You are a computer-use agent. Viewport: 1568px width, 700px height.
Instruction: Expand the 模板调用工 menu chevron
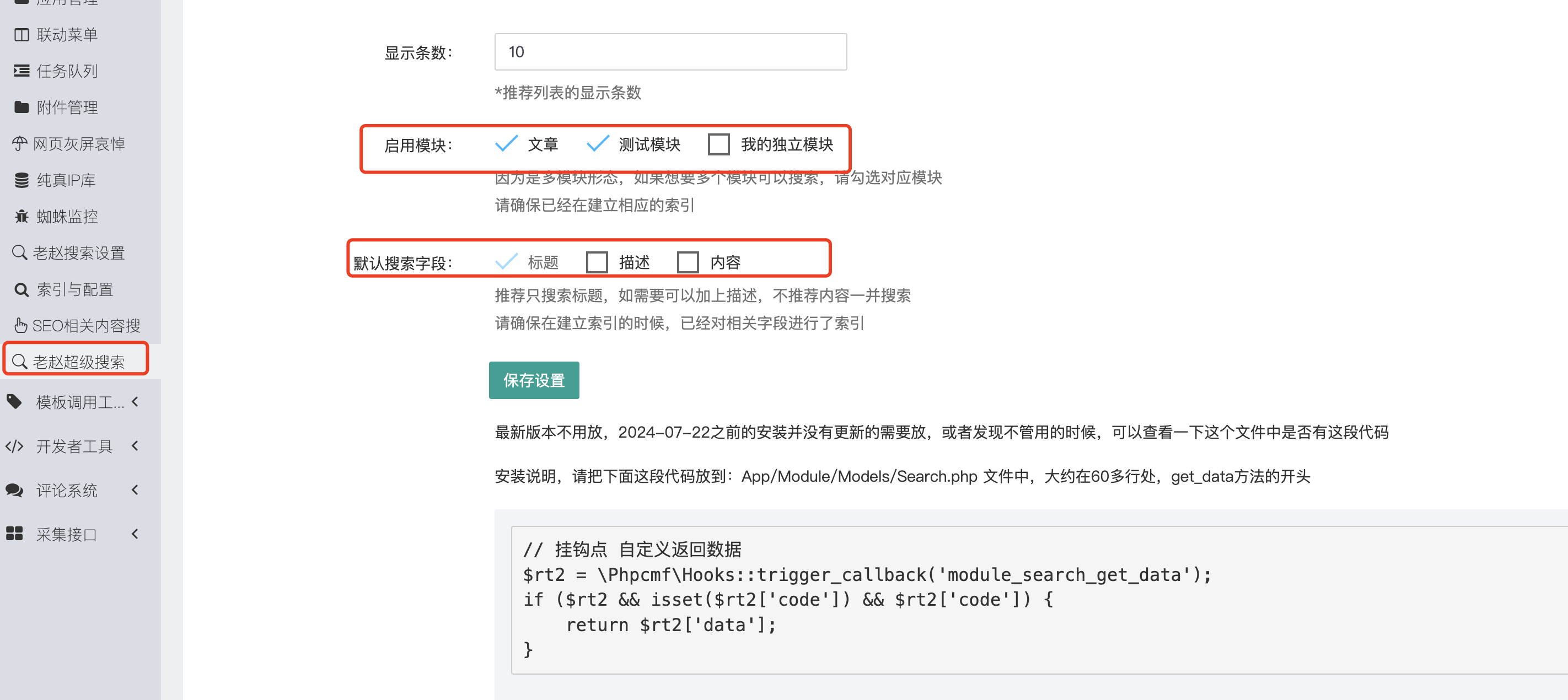(135, 402)
